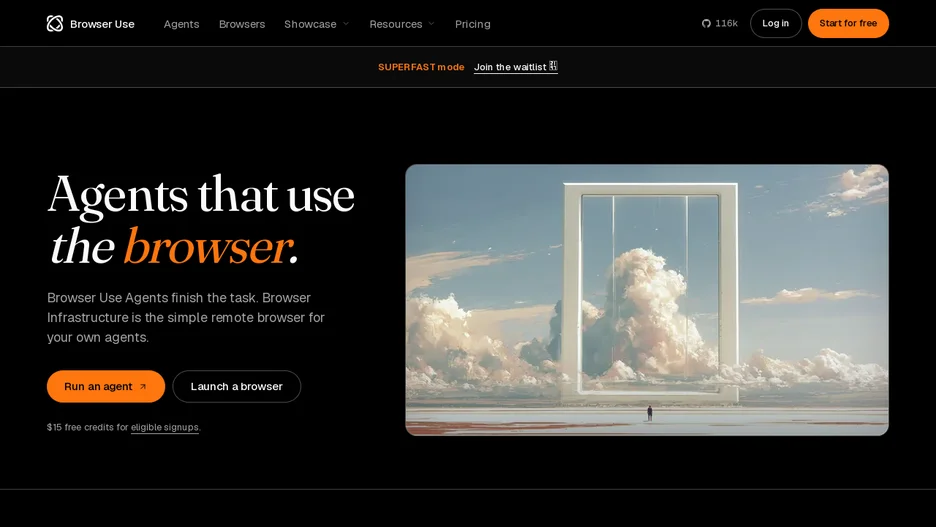The width and height of the screenshot is (936, 527).
Task: Open the Browsers menu item
Action: tap(242, 24)
